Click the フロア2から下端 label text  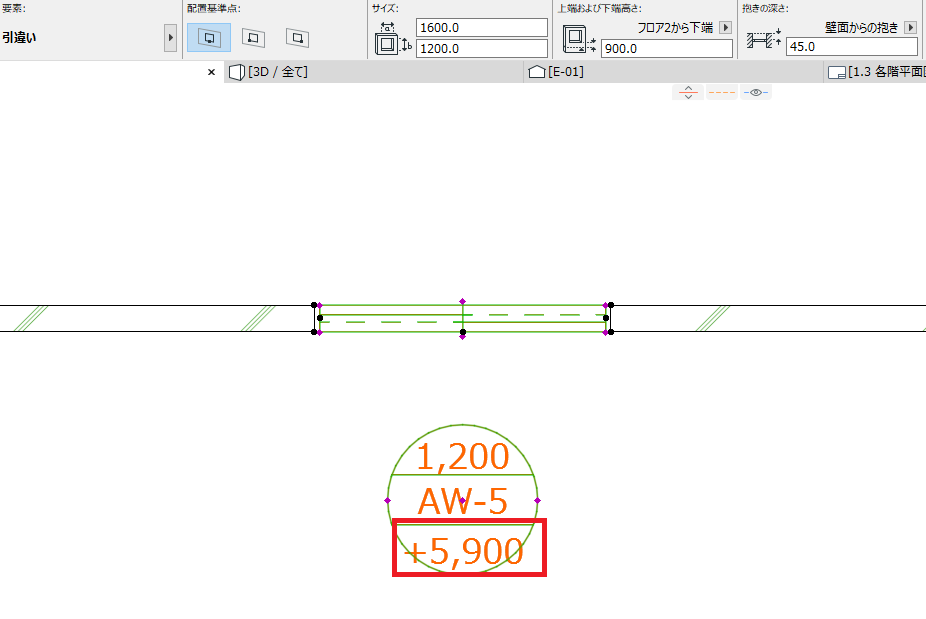675,28
